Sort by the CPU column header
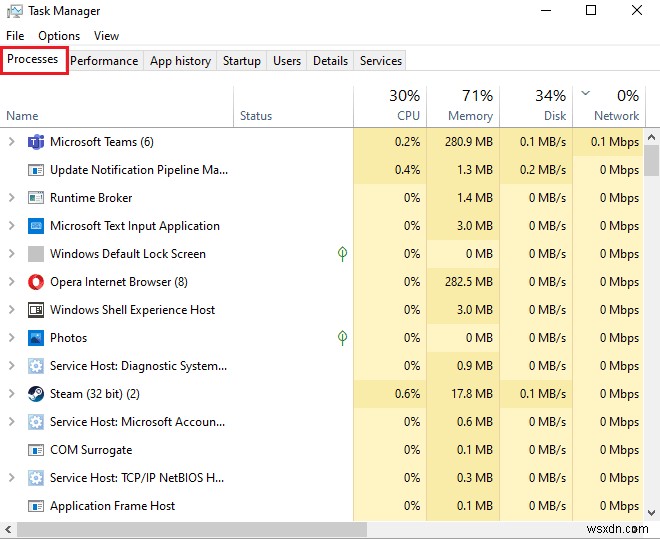Viewport: 660px width, 539px height. pos(390,107)
